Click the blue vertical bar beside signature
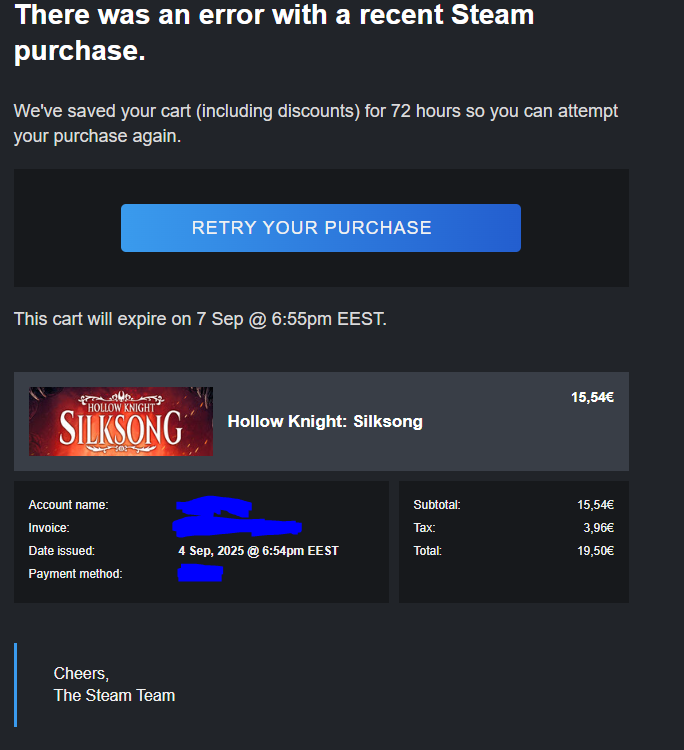This screenshot has height=750, width=684. point(16,684)
